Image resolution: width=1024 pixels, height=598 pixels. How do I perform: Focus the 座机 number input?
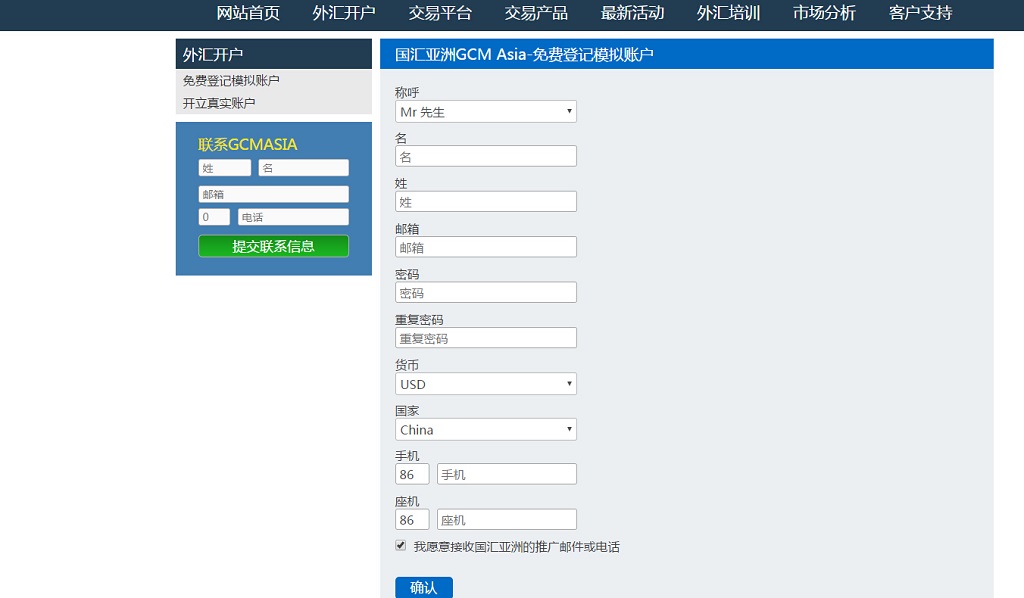[x=507, y=520]
